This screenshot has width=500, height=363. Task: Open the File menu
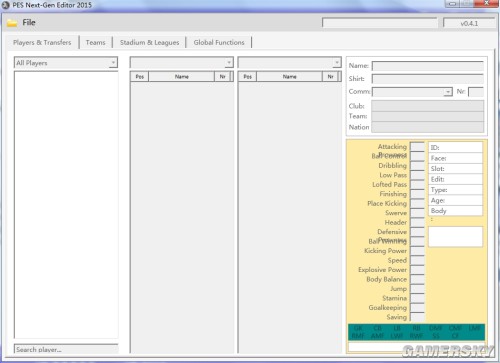coord(29,23)
